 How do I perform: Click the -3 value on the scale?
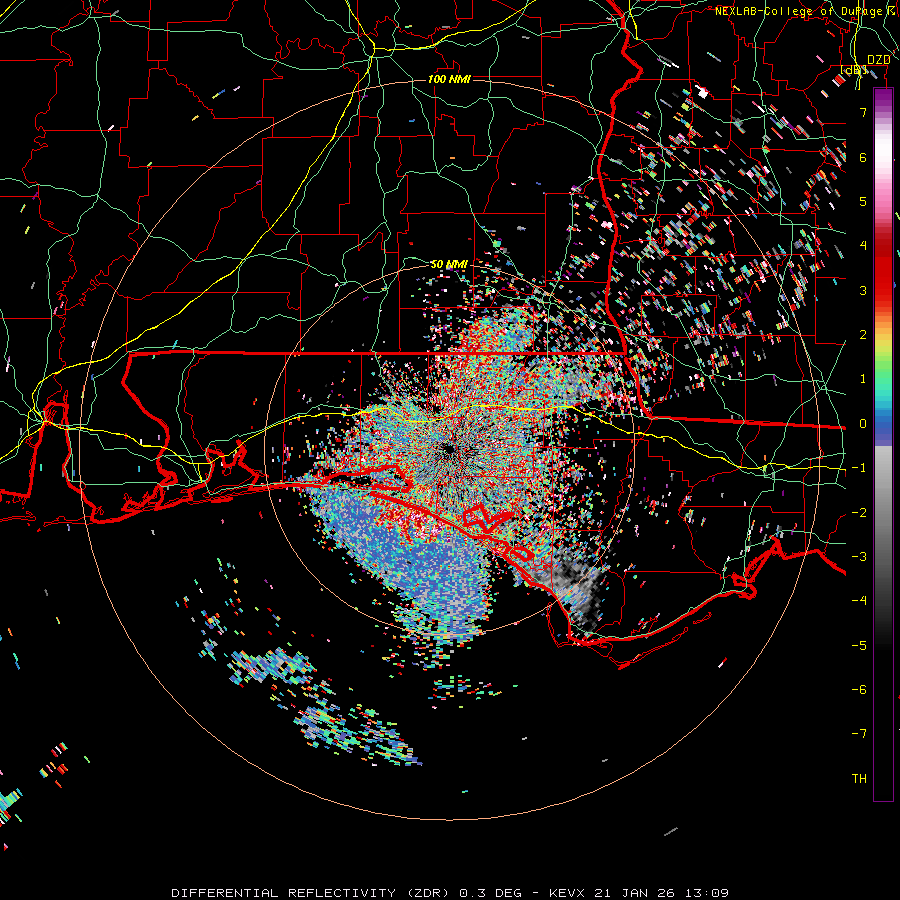tap(859, 557)
